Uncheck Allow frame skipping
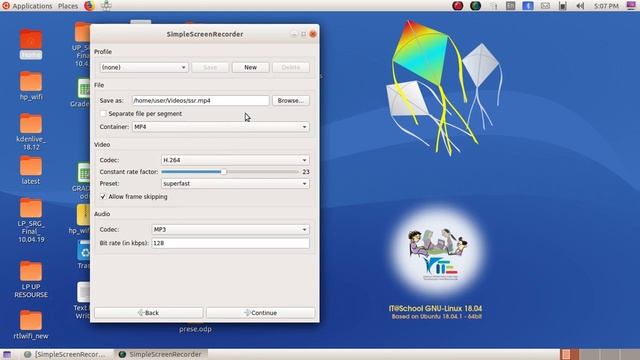640x360 pixels. pyautogui.click(x=103, y=196)
